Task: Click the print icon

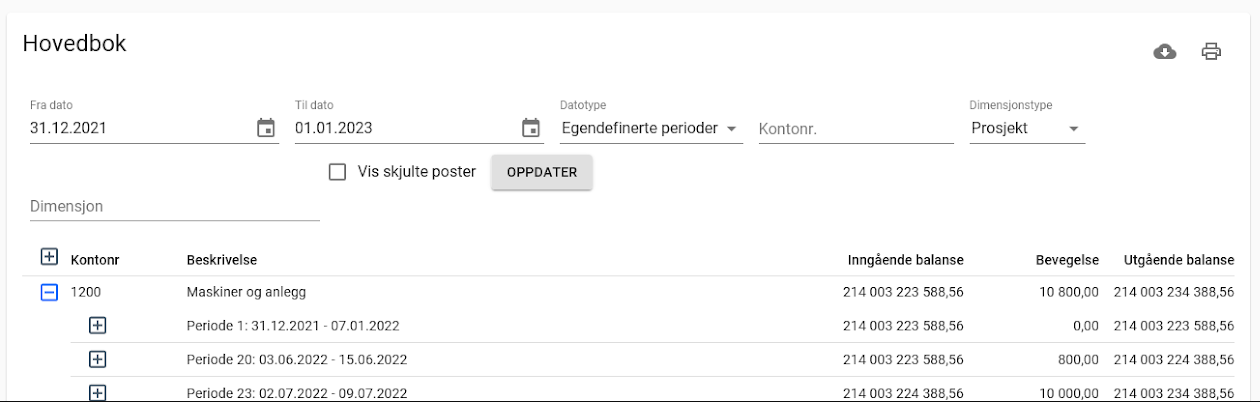Action: click(1211, 52)
